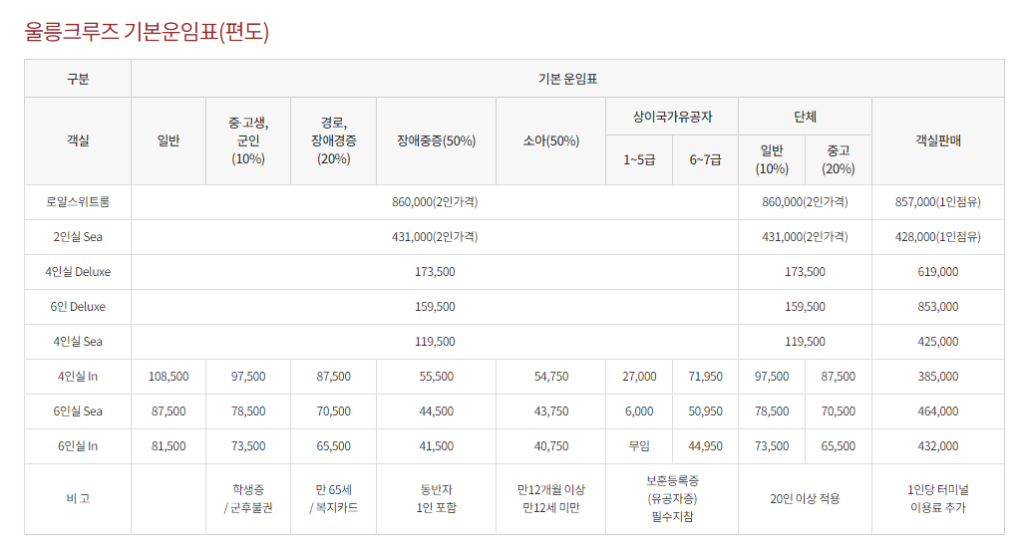Click the '425,000' room sale price
1024x547 pixels.
pos(938,342)
